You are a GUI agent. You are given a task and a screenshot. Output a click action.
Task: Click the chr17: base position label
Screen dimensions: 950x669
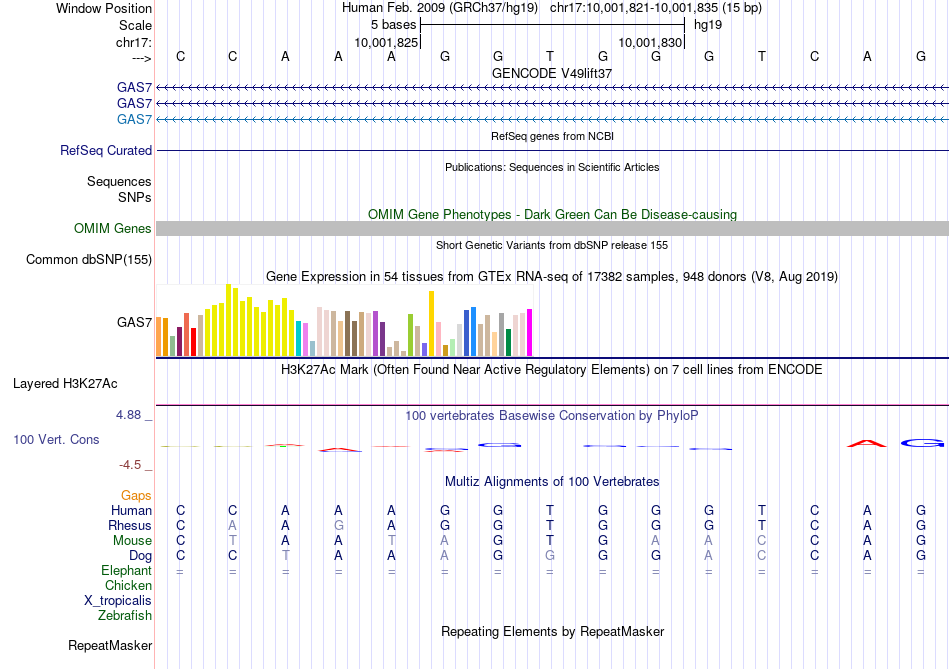point(133,42)
